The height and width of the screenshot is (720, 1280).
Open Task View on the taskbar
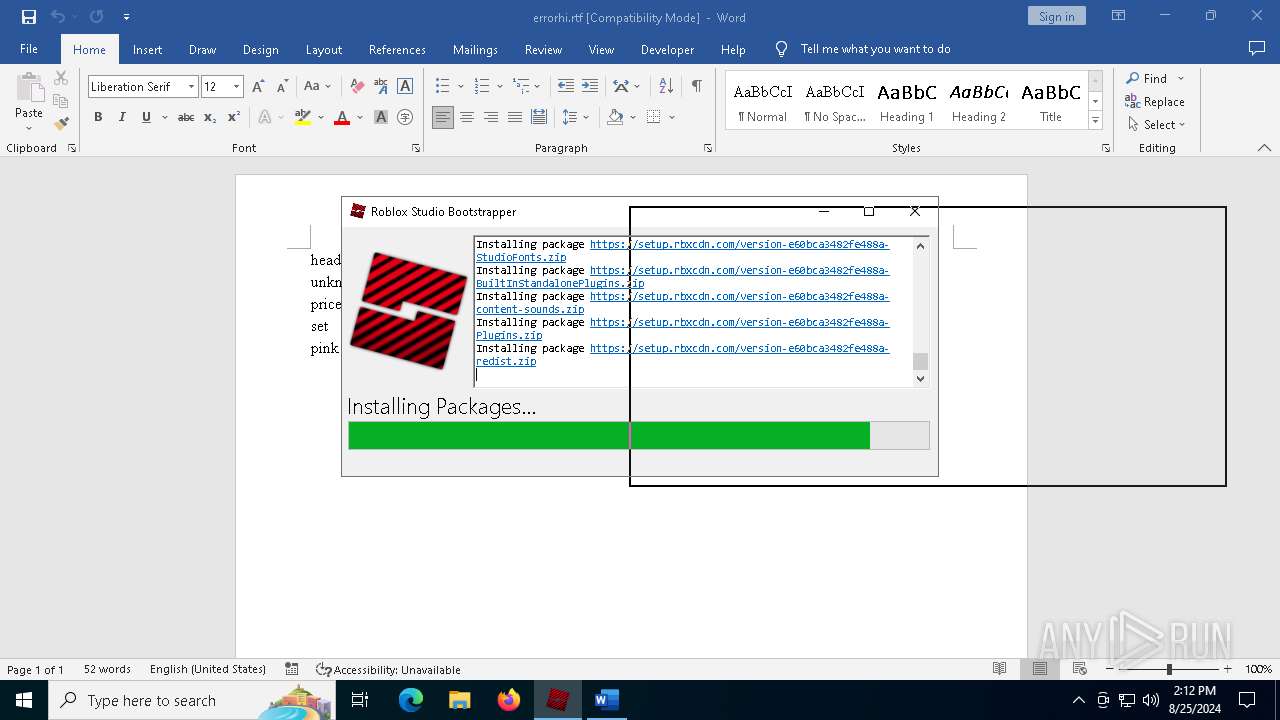pos(360,700)
